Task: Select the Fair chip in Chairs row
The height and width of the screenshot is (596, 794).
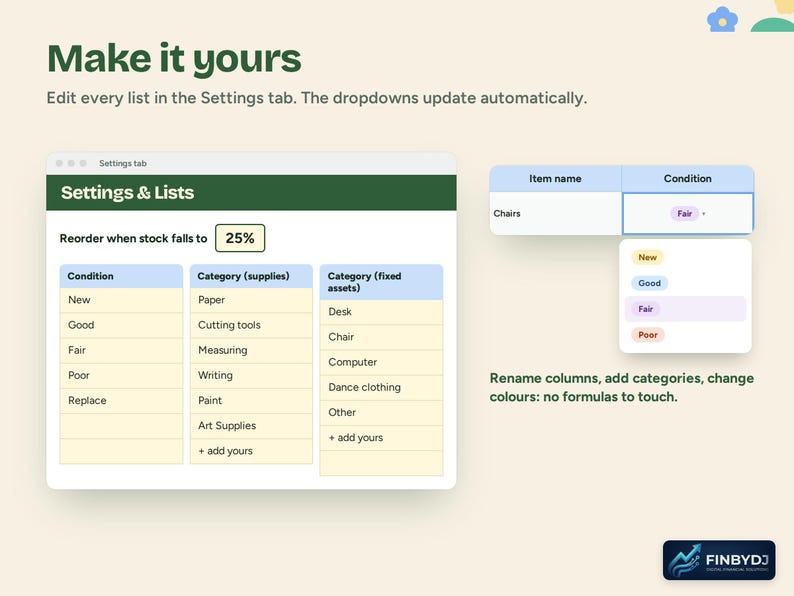Action: (685, 214)
